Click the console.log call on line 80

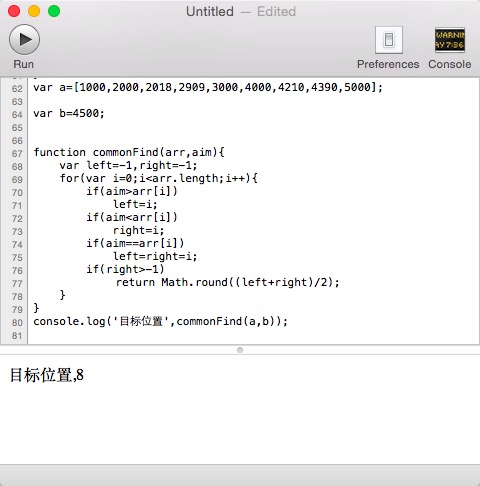[160, 322]
